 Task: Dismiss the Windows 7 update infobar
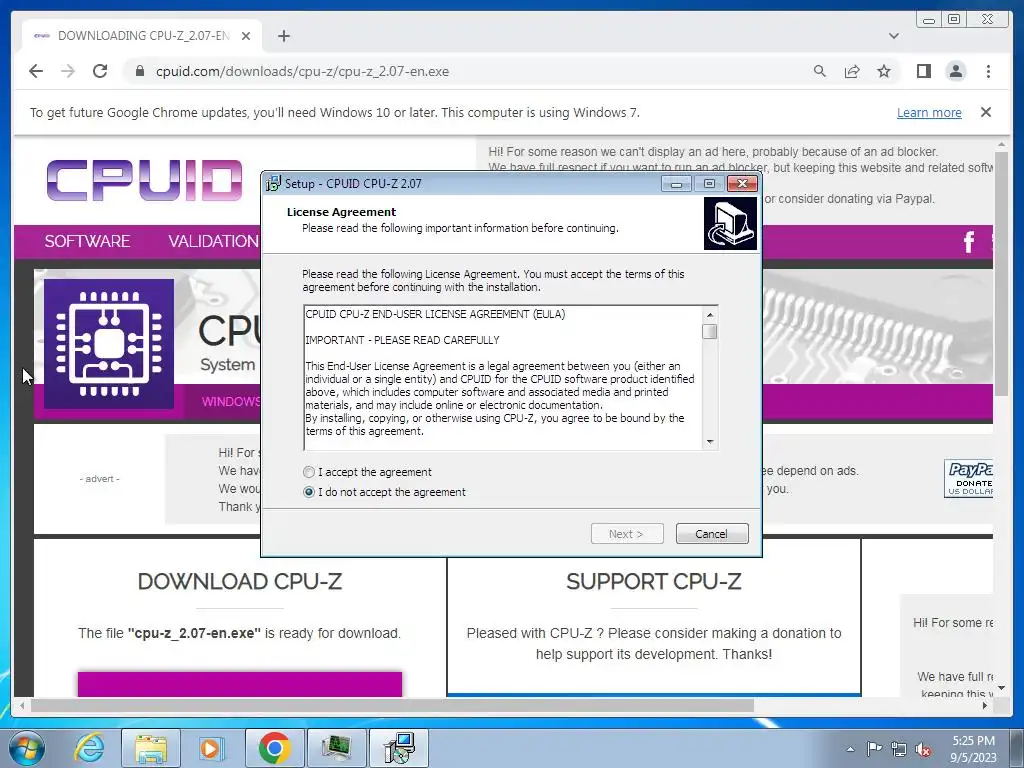pyautogui.click(x=986, y=112)
